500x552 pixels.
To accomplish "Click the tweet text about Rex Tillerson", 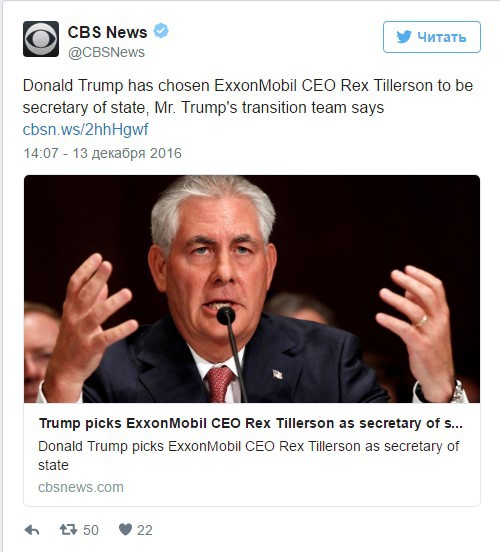I will (248, 96).
